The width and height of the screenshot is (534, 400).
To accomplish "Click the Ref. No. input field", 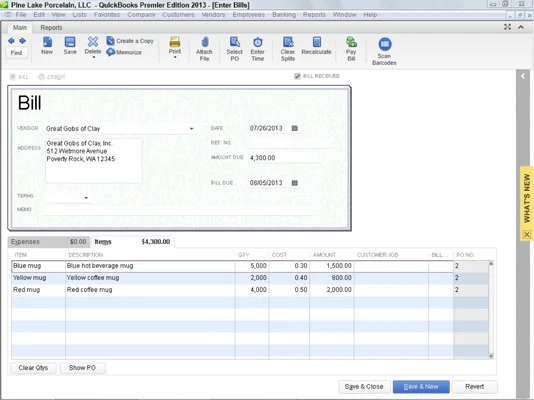I will click(289, 143).
